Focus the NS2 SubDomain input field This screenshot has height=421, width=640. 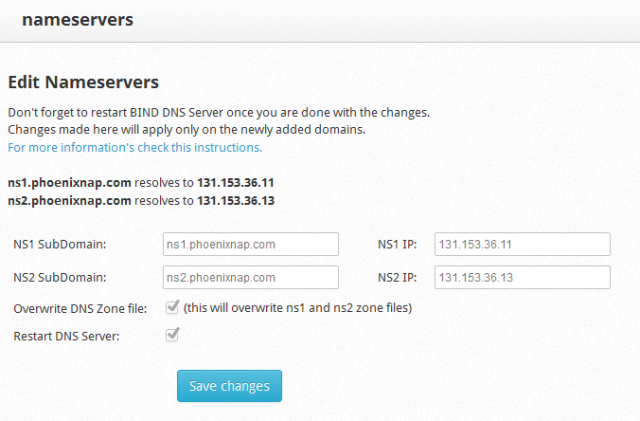[251, 277]
